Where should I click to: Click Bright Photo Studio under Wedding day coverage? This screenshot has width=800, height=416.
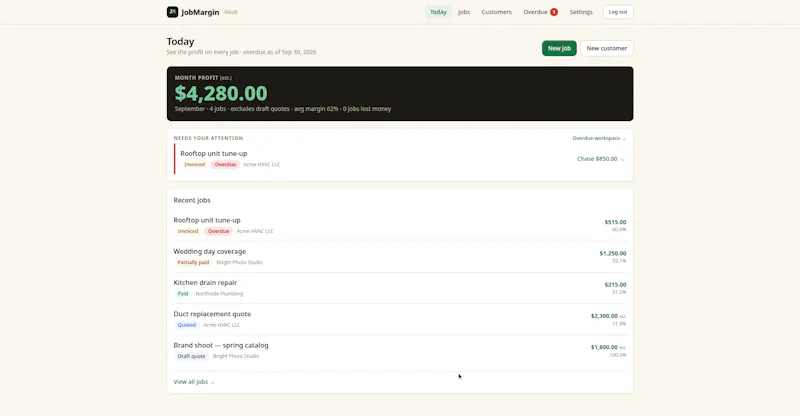[240, 262]
